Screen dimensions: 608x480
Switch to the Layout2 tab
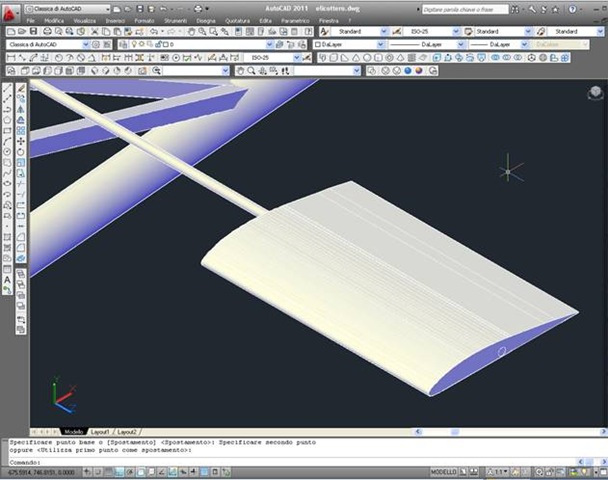click(128, 431)
